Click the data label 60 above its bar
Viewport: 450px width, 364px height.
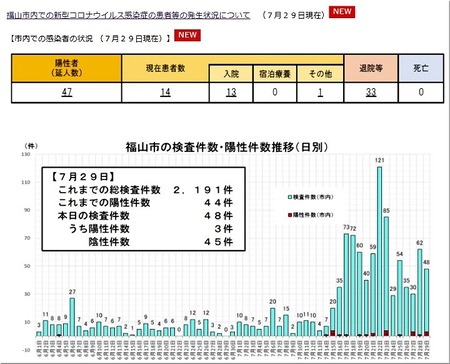pyautogui.click(x=360, y=245)
